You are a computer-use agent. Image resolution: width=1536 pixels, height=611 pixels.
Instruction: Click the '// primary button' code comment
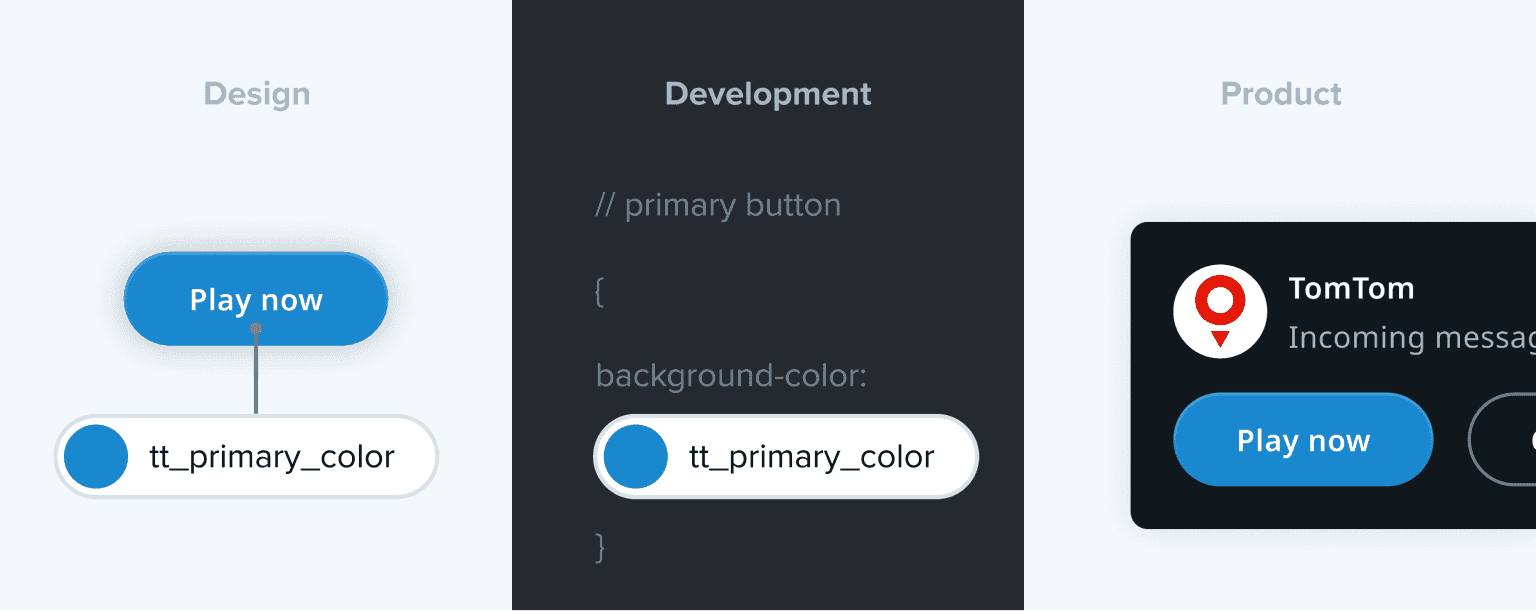(x=718, y=205)
